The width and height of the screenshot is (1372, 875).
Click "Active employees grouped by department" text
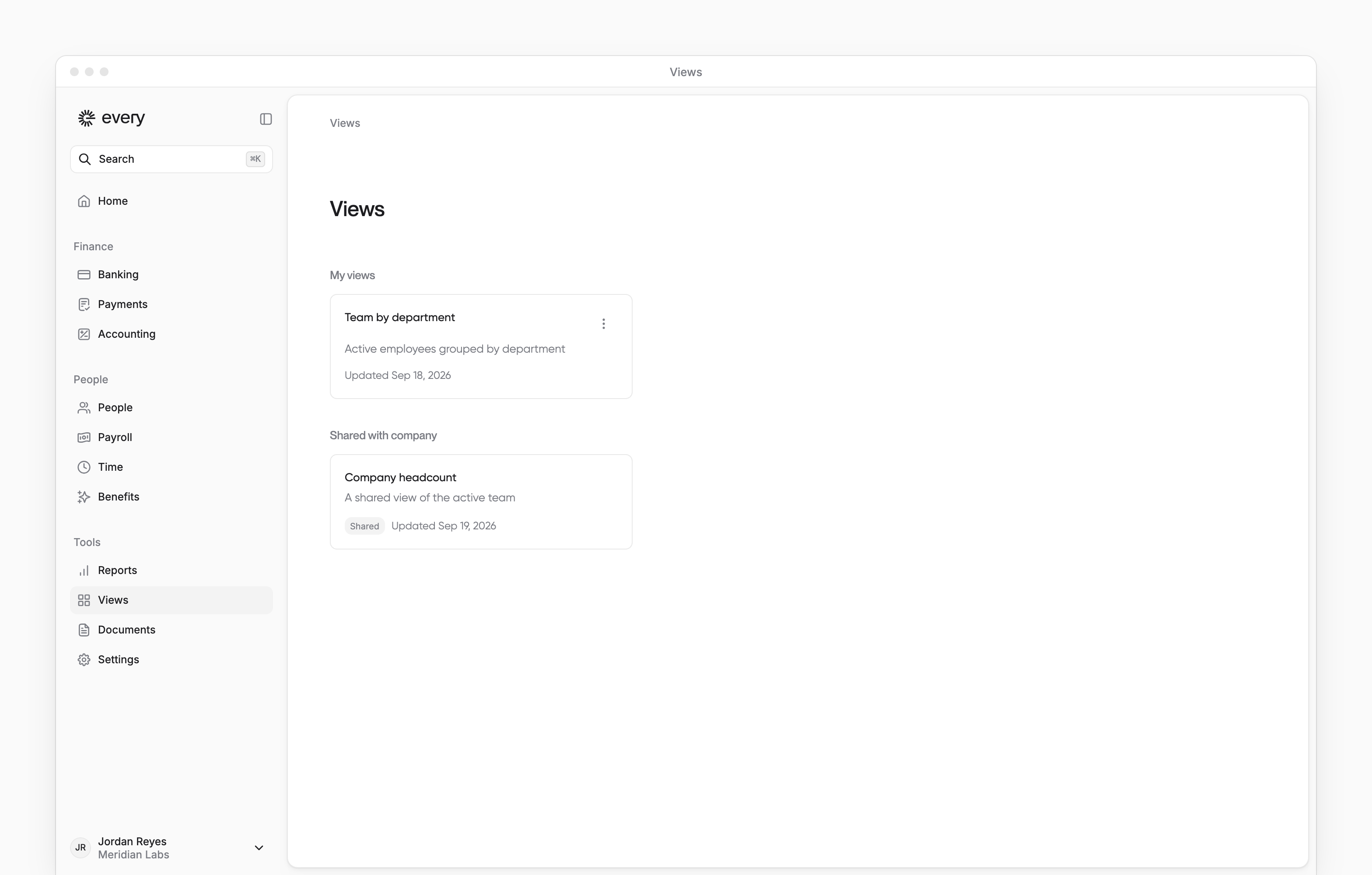(455, 349)
